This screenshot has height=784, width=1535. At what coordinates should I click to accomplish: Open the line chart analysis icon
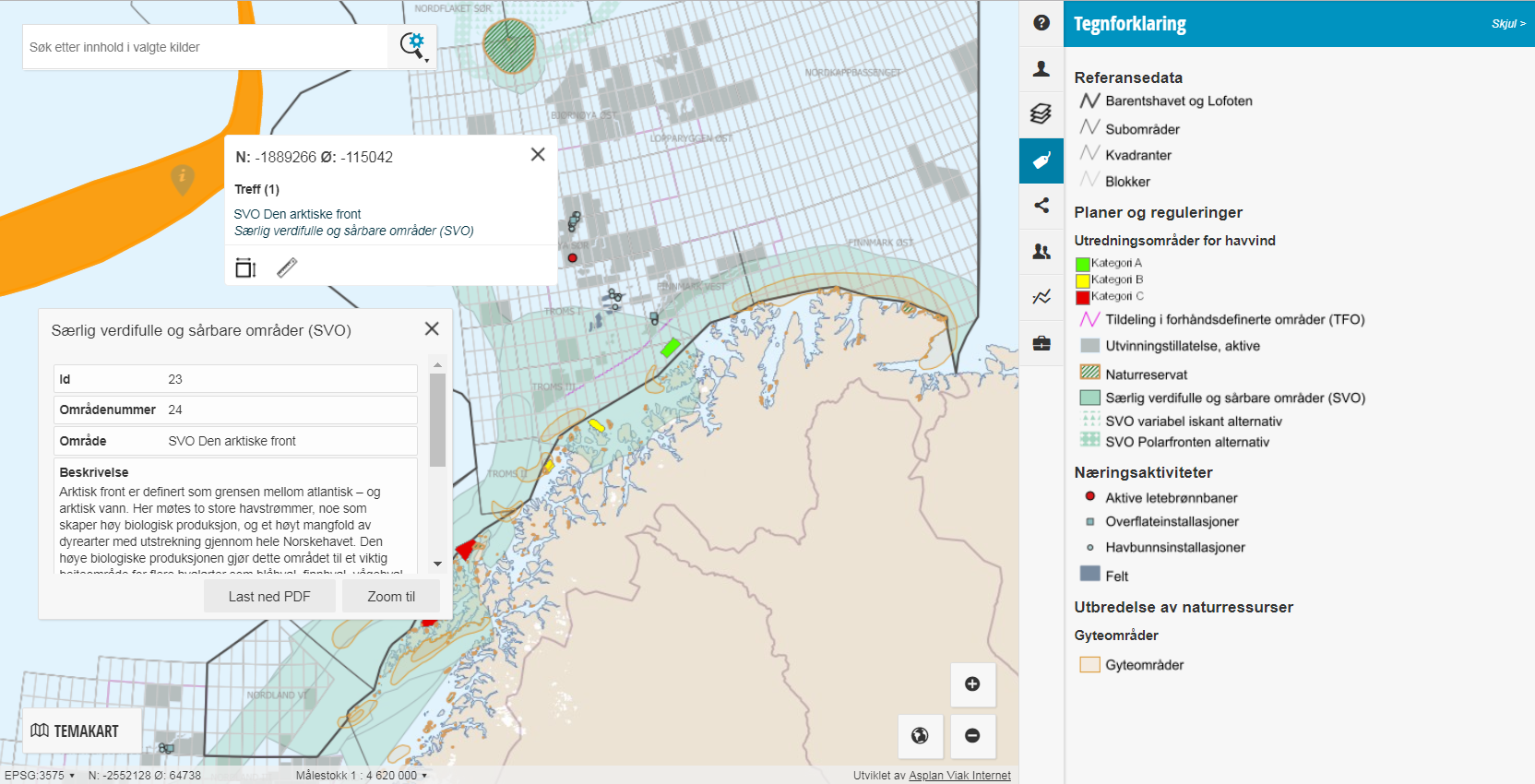(x=1041, y=297)
